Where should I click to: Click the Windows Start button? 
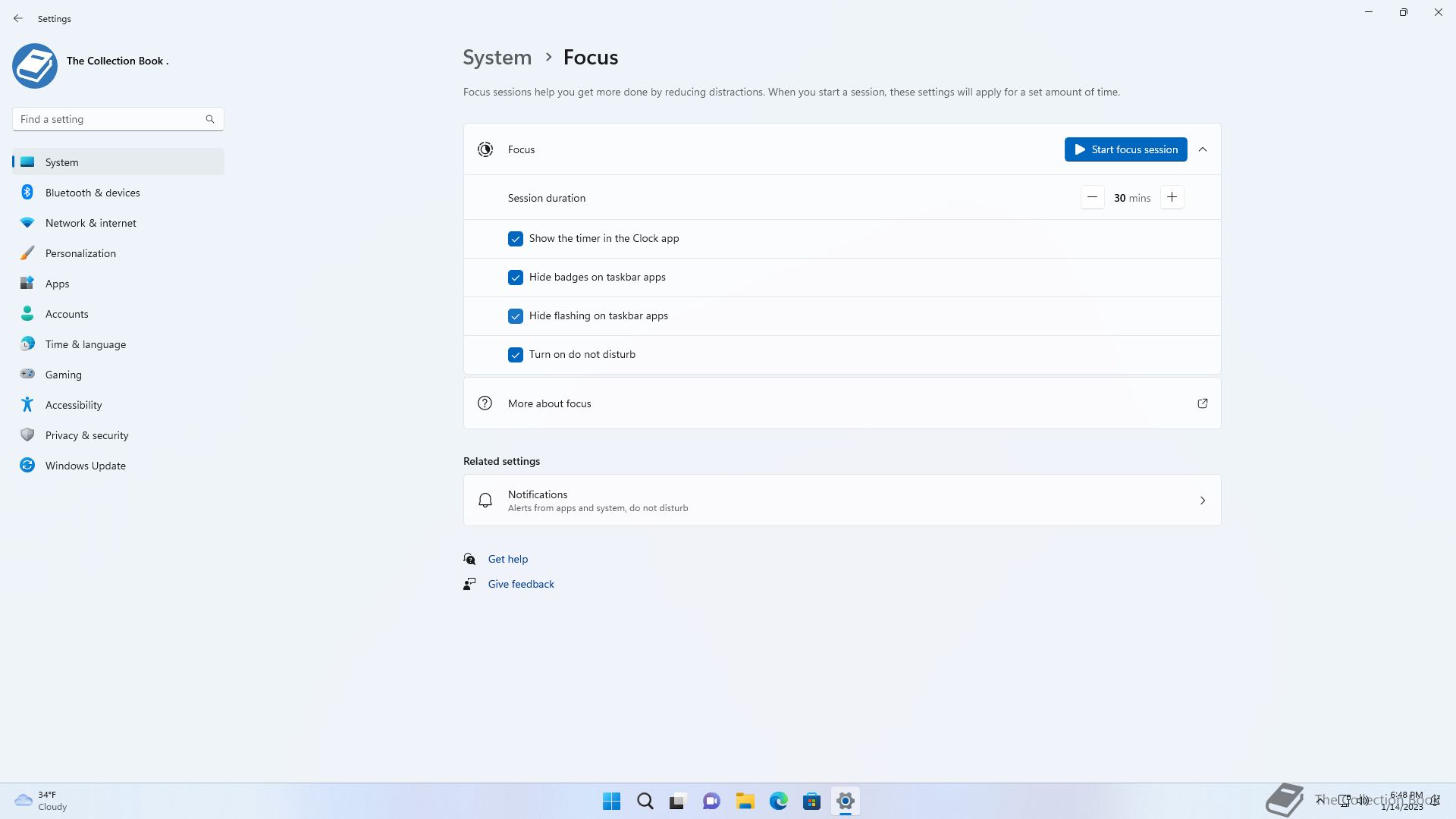(611, 801)
